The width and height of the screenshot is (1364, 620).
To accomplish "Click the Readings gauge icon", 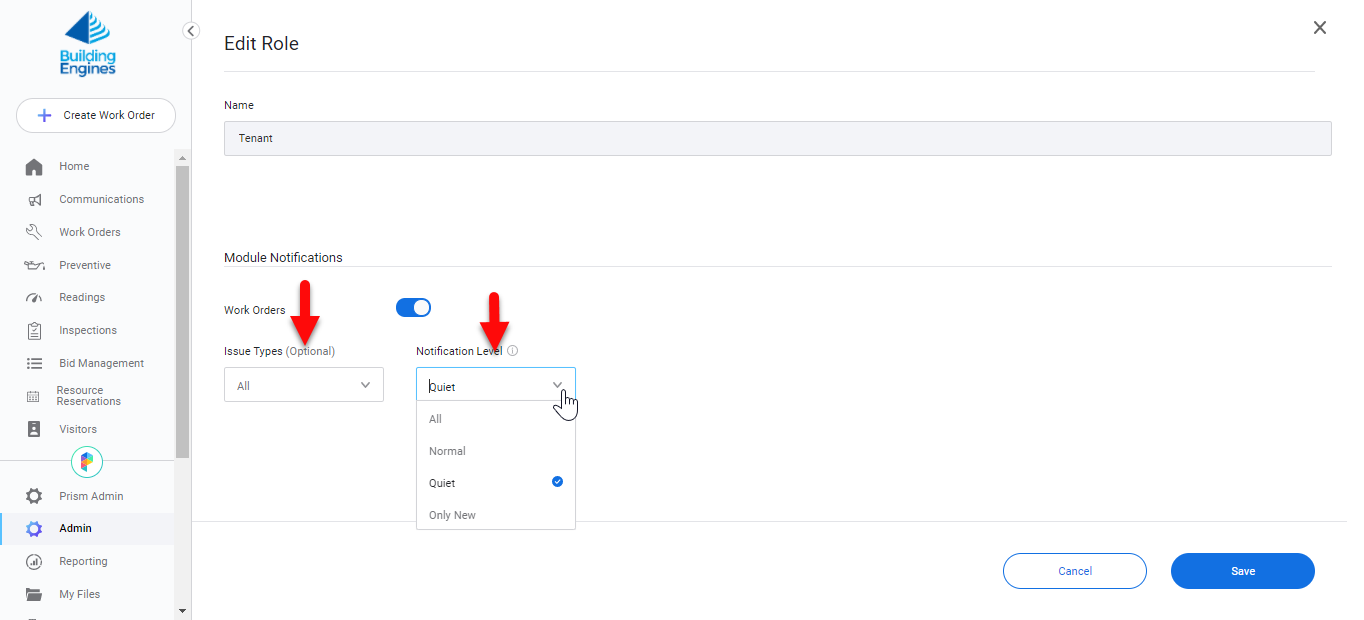I will click(34, 298).
